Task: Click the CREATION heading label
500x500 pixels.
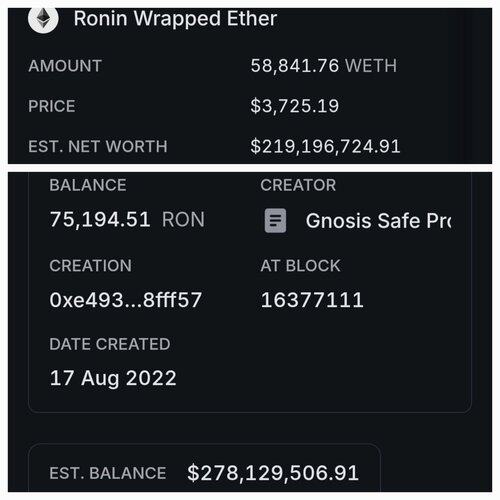Action: (90, 266)
